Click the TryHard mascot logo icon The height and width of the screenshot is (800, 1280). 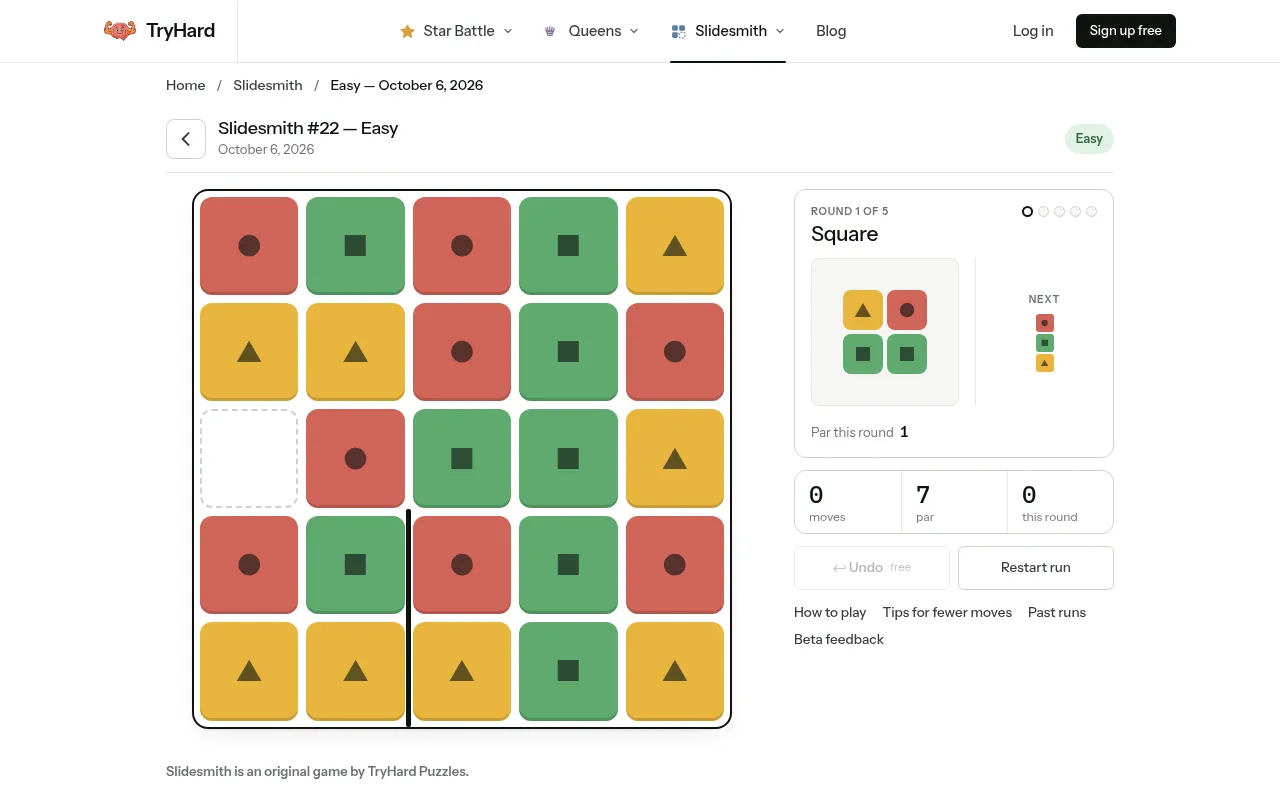tap(120, 31)
